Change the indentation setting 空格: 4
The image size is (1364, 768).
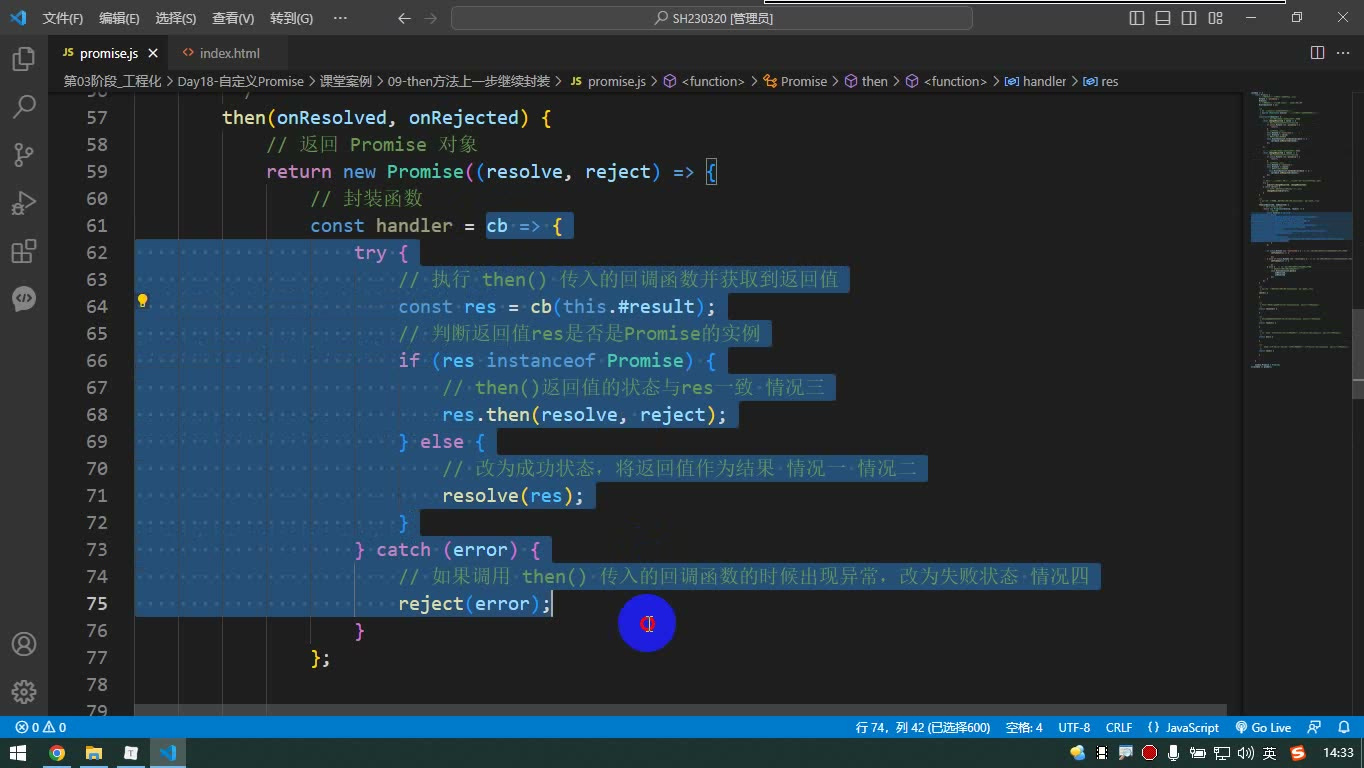coord(1024,727)
